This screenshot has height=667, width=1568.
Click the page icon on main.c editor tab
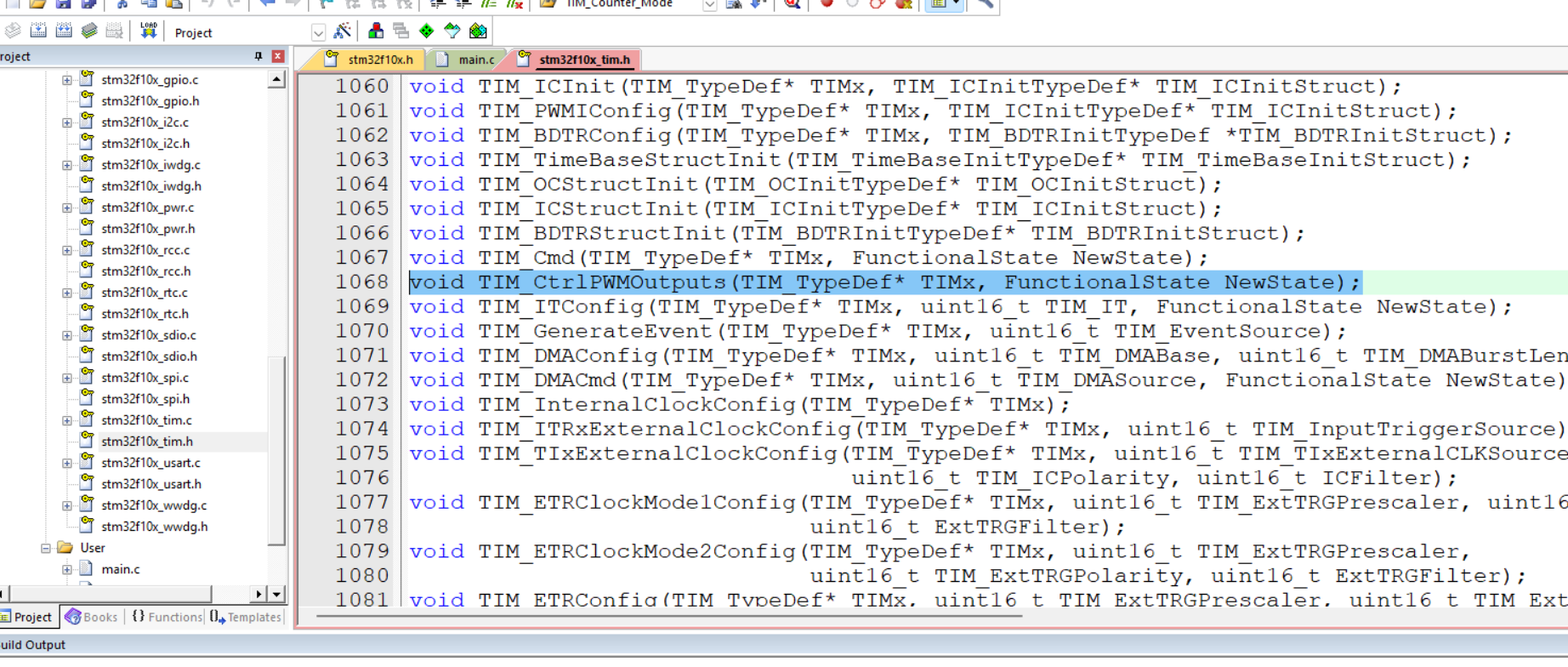[x=441, y=60]
